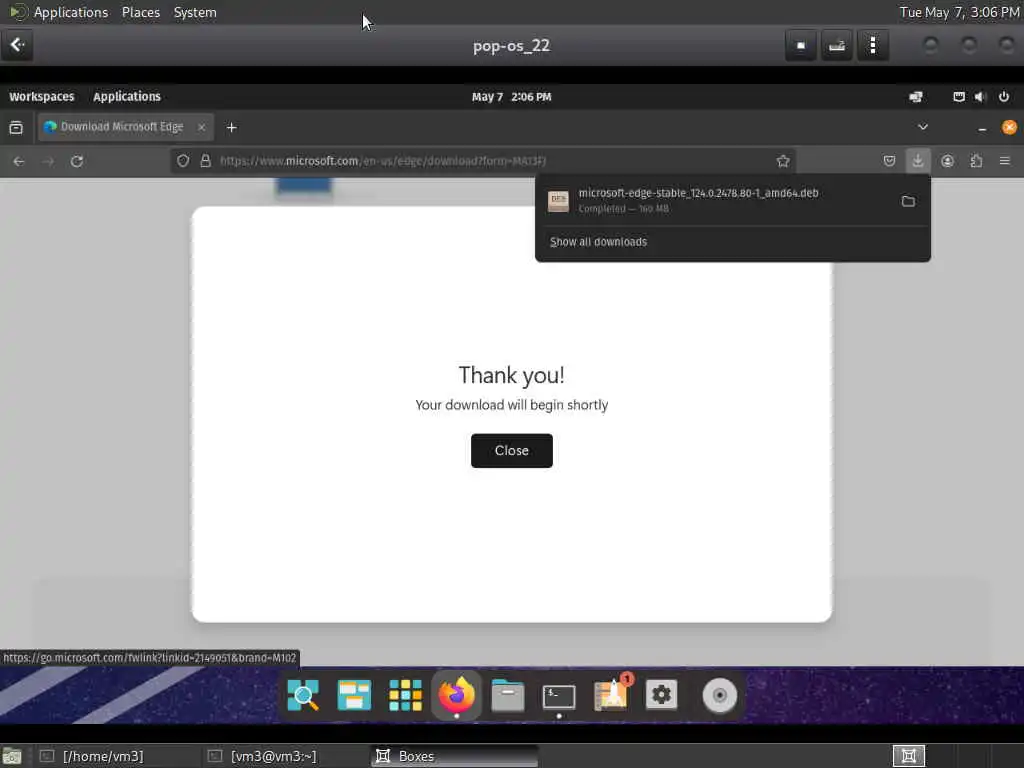Open the Boxes keyboard shortcuts icon

pos(837,45)
